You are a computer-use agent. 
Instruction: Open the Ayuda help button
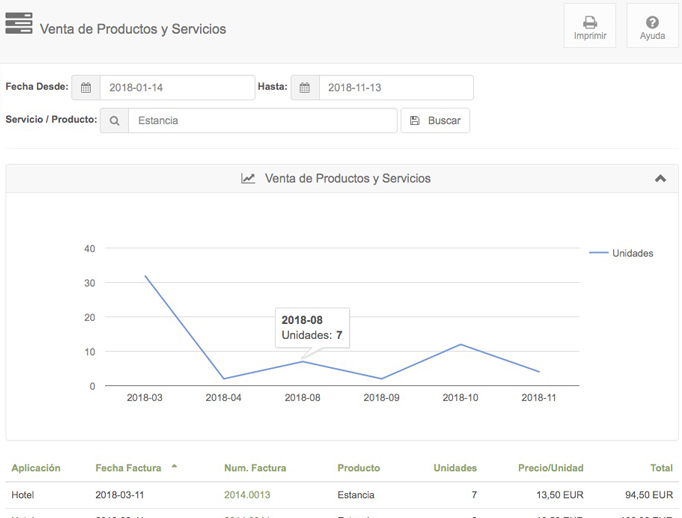(652, 27)
